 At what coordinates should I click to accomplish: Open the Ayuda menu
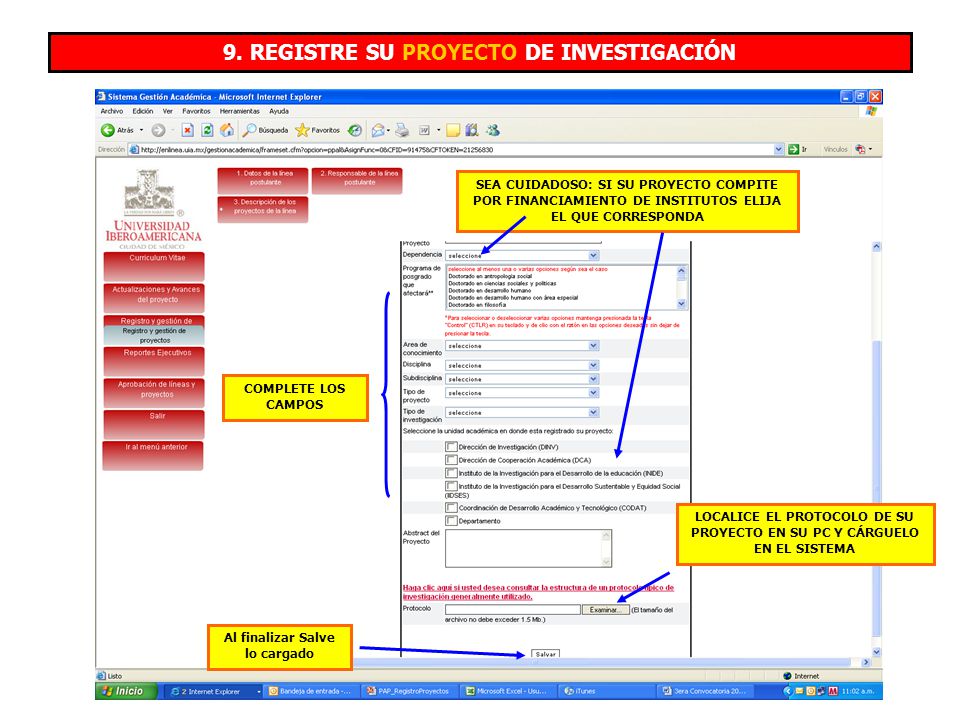point(279,111)
